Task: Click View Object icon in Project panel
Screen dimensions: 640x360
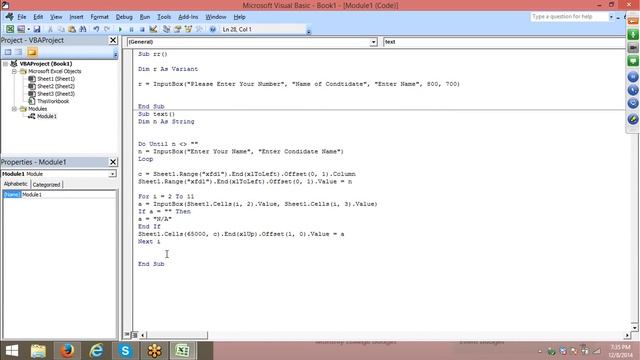Action: [x=19, y=52]
